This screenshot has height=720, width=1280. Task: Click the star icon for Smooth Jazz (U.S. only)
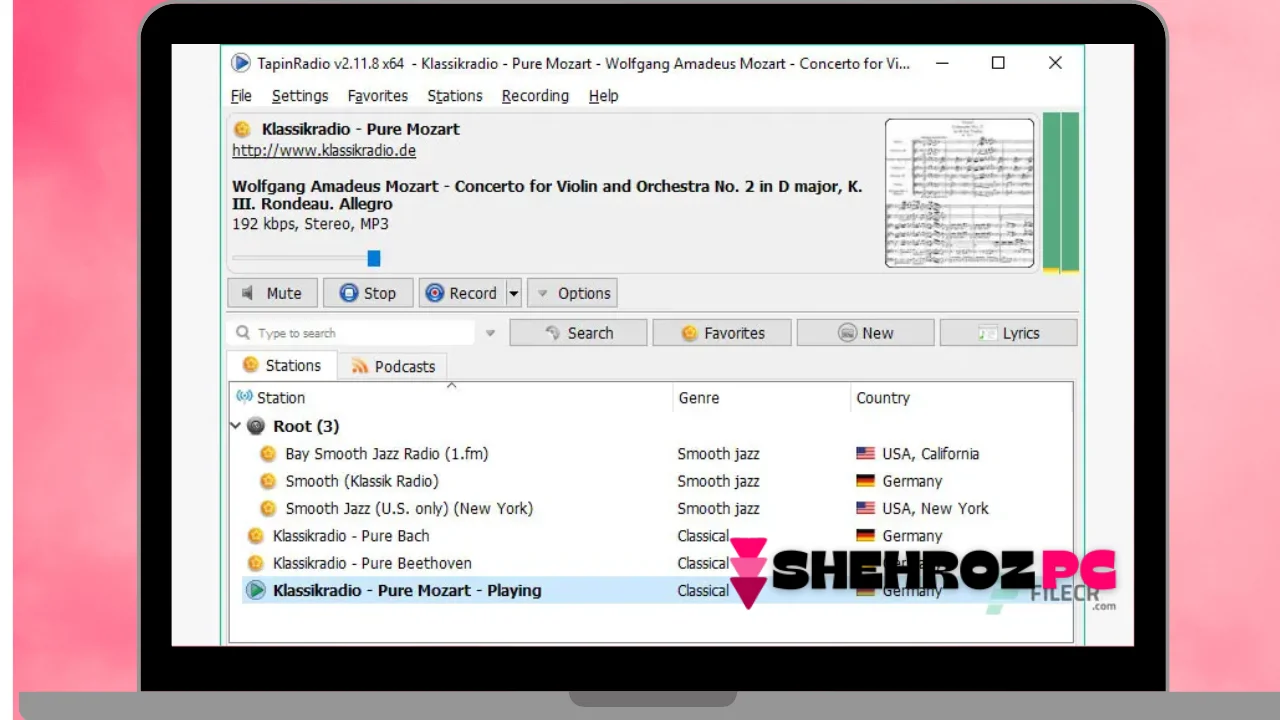coord(268,508)
